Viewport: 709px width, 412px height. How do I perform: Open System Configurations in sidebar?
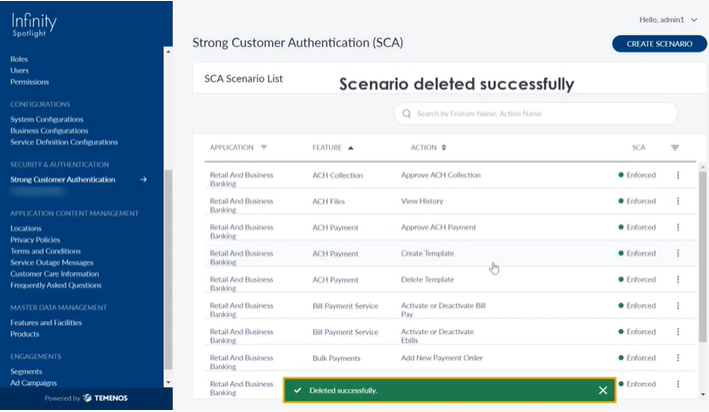[x=47, y=119]
